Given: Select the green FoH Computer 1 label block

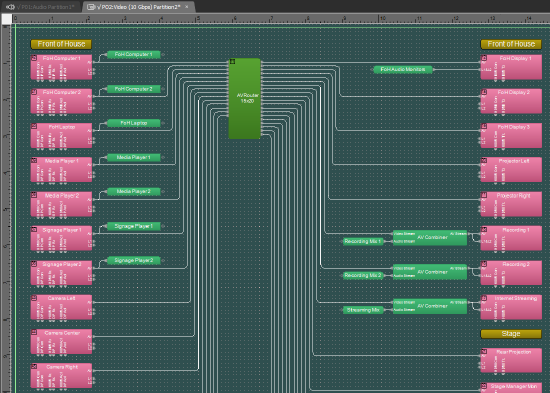Looking at the screenshot, I should point(134,54).
